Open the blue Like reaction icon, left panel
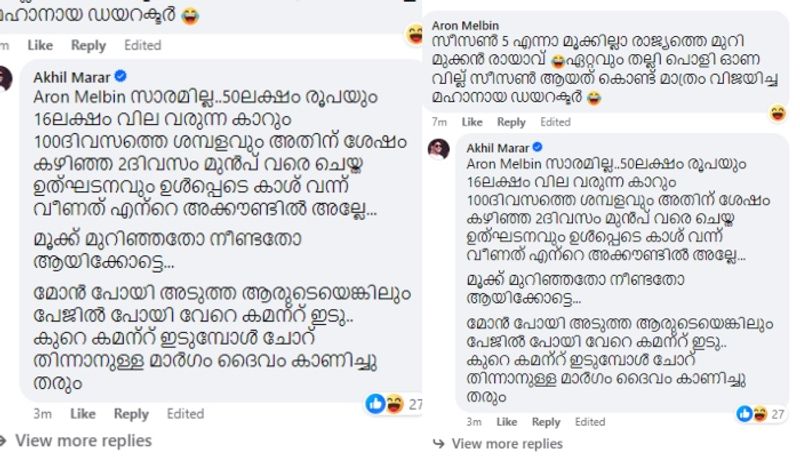Viewport: 800px width, 457px height. point(374,403)
